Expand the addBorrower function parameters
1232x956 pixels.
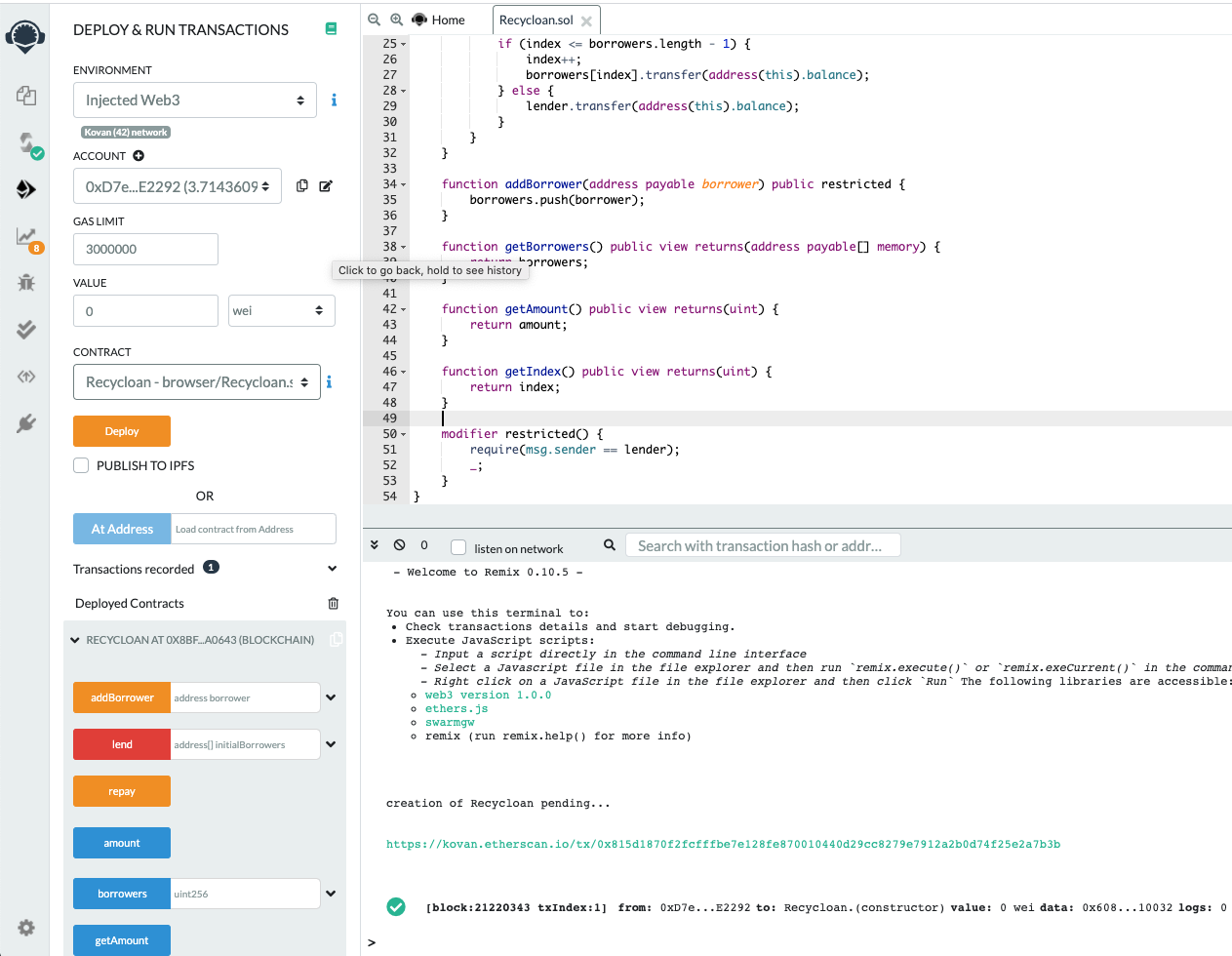click(331, 697)
